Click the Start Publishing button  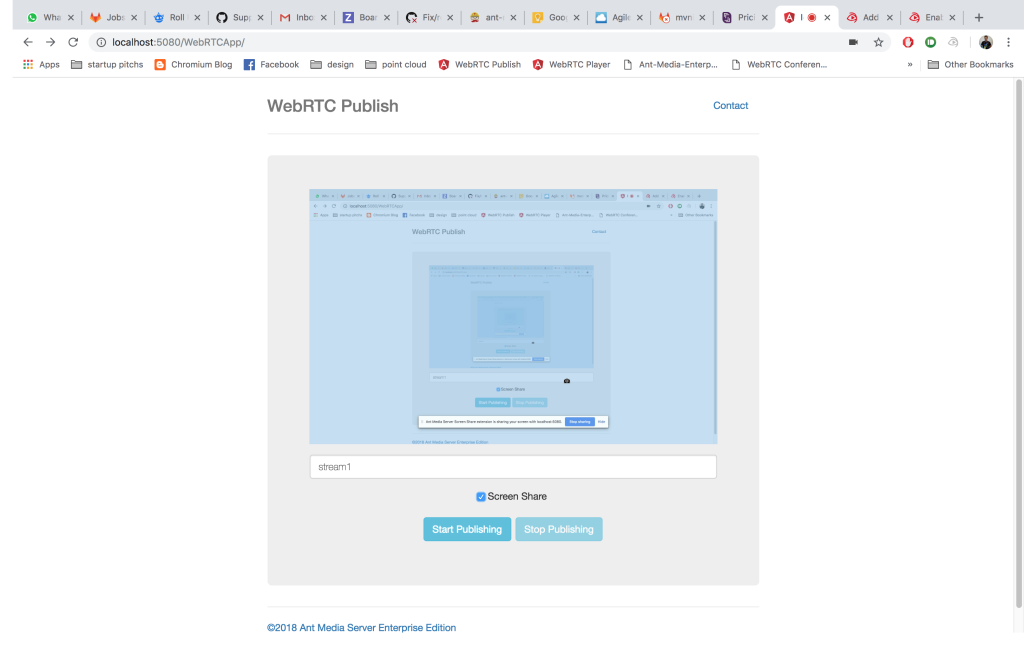pos(466,529)
